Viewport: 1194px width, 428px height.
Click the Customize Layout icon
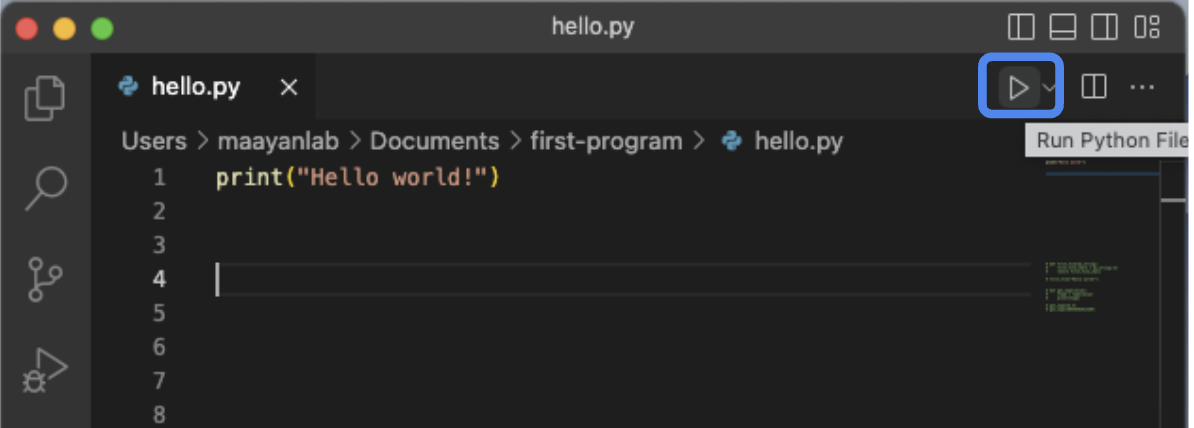[x=1153, y=25]
